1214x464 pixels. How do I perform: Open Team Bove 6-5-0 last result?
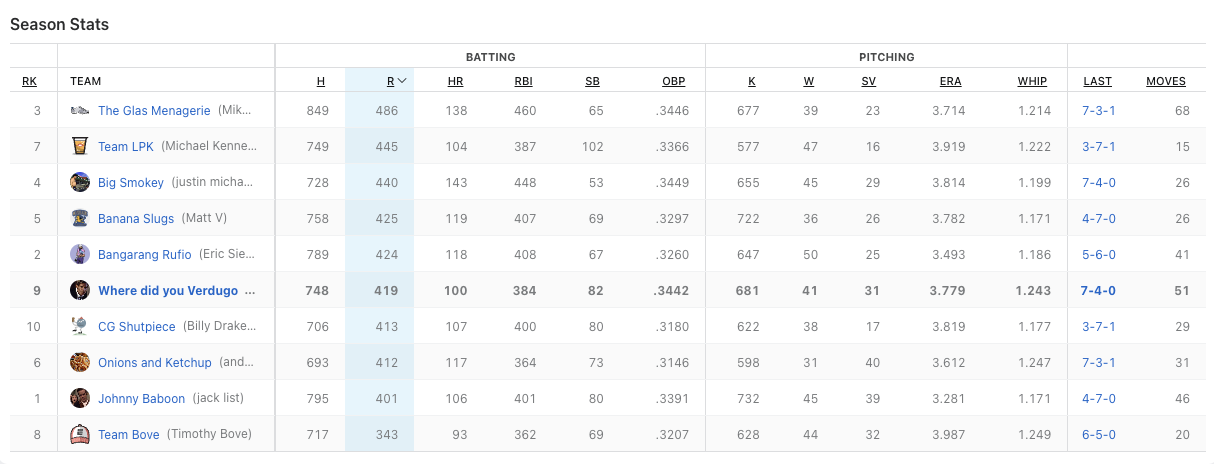[x=1098, y=435]
